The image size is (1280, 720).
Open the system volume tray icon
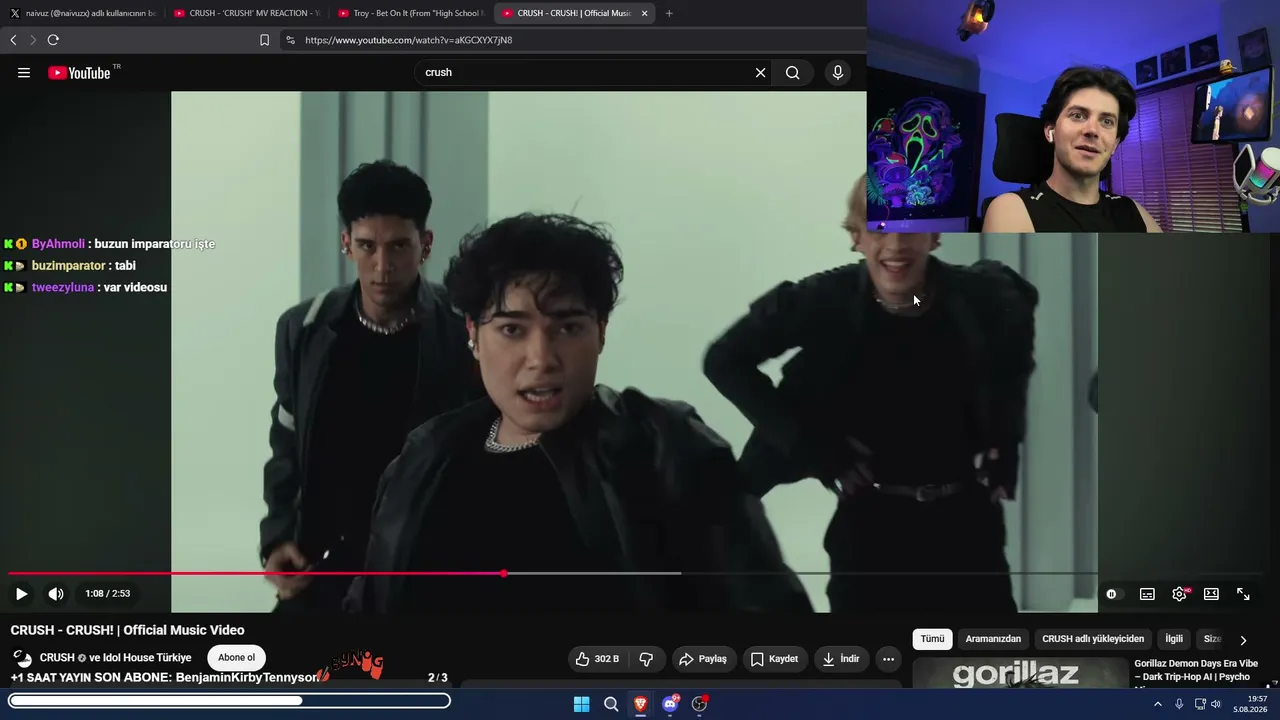point(1216,704)
